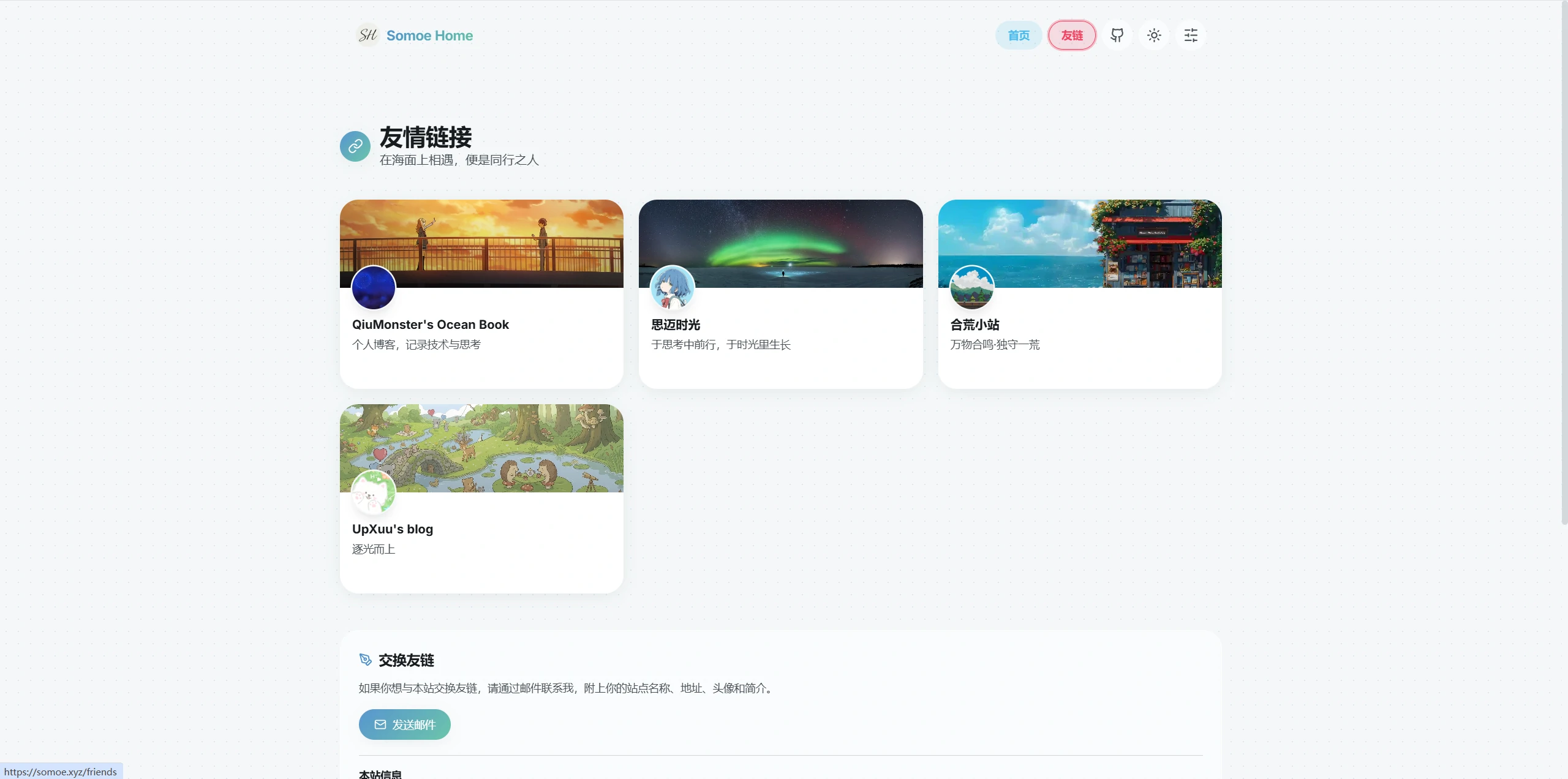Click the pen icon beside 交换友链
This screenshot has width=1568, height=779.
(x=365, y=660)
